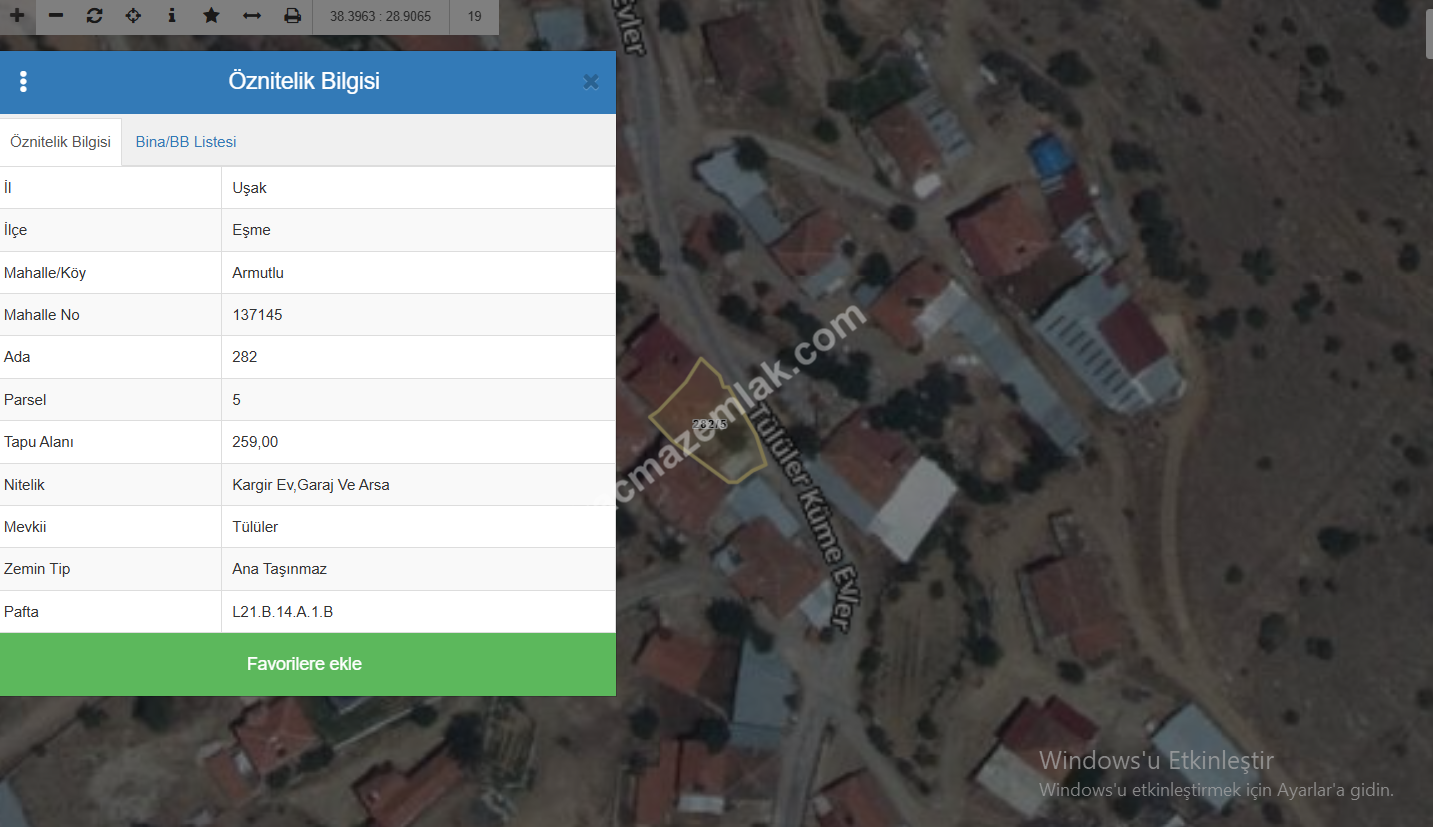
Task: Print the map with printer icon
Action: 292,16
